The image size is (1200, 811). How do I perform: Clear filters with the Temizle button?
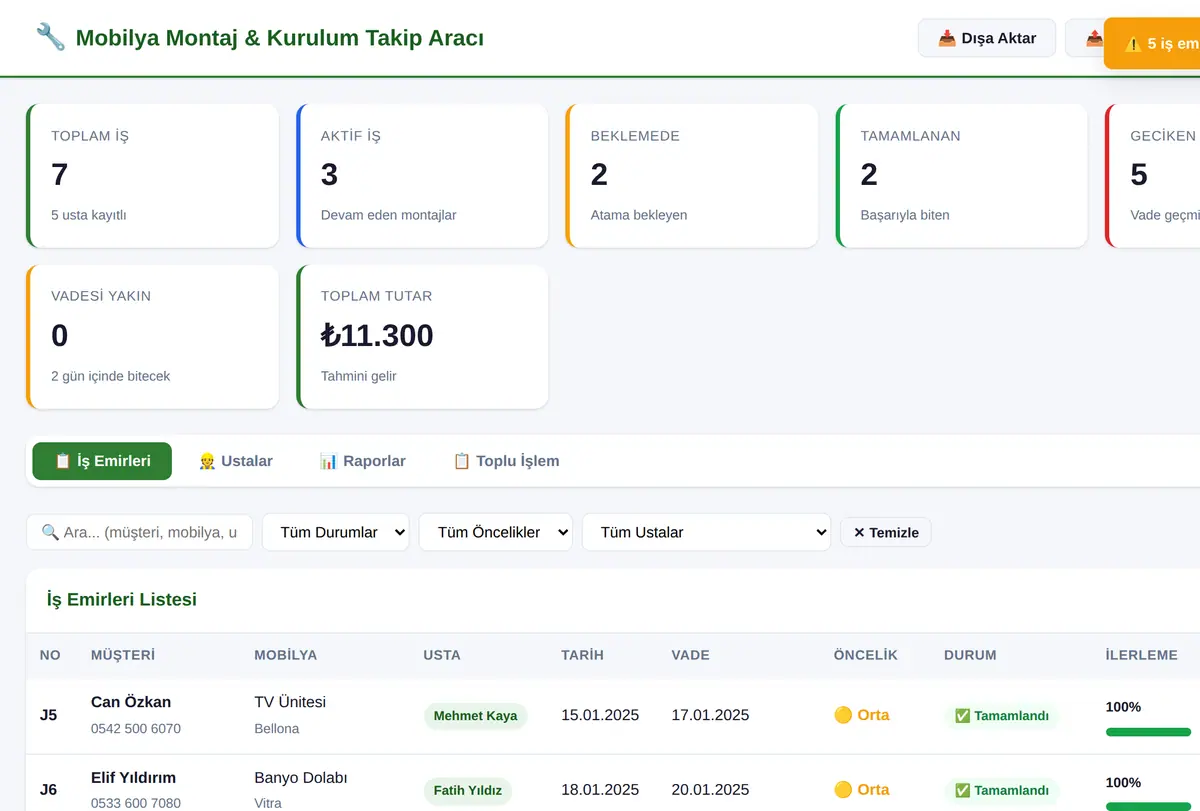(886, 532)
